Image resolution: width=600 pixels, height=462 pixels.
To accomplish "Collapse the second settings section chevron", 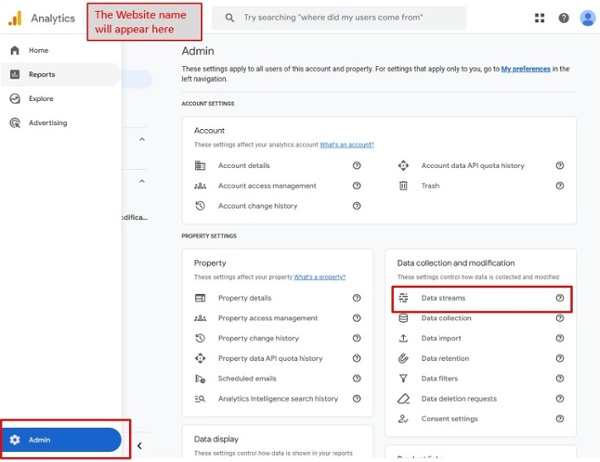I will pos(141,182).
